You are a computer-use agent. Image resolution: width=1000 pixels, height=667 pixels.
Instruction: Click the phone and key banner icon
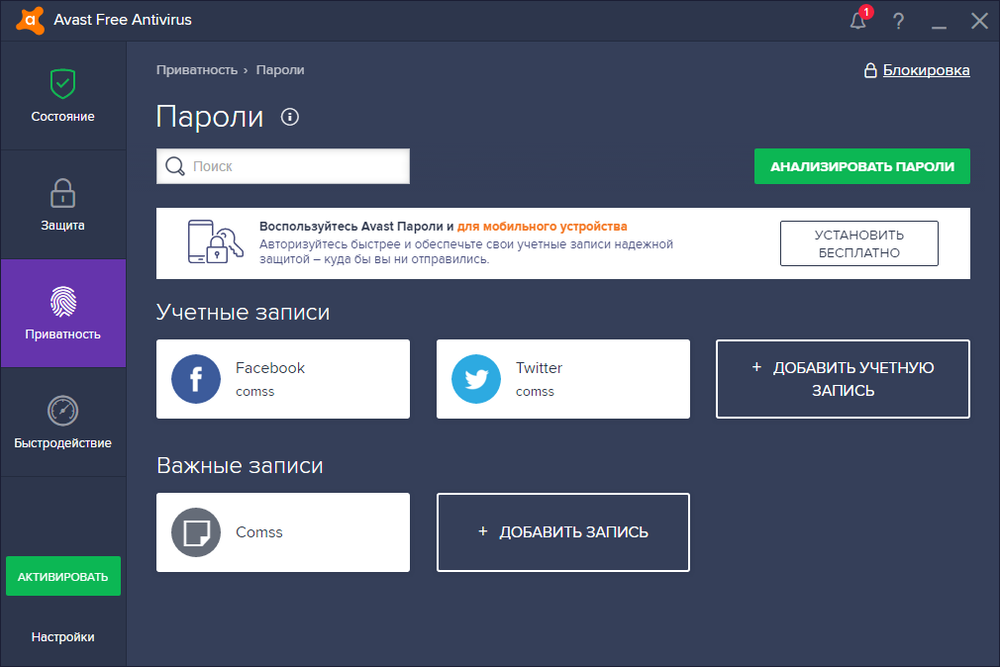215,242
